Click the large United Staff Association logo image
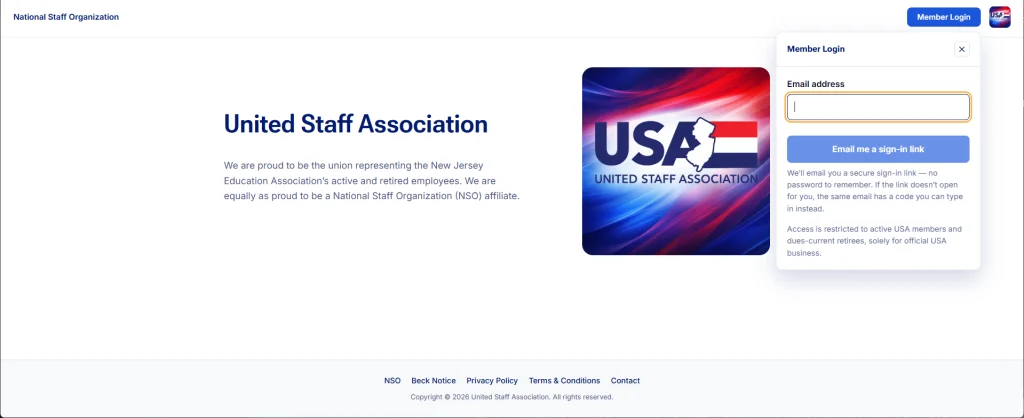1024x418 pixels. tap(676, 161)
